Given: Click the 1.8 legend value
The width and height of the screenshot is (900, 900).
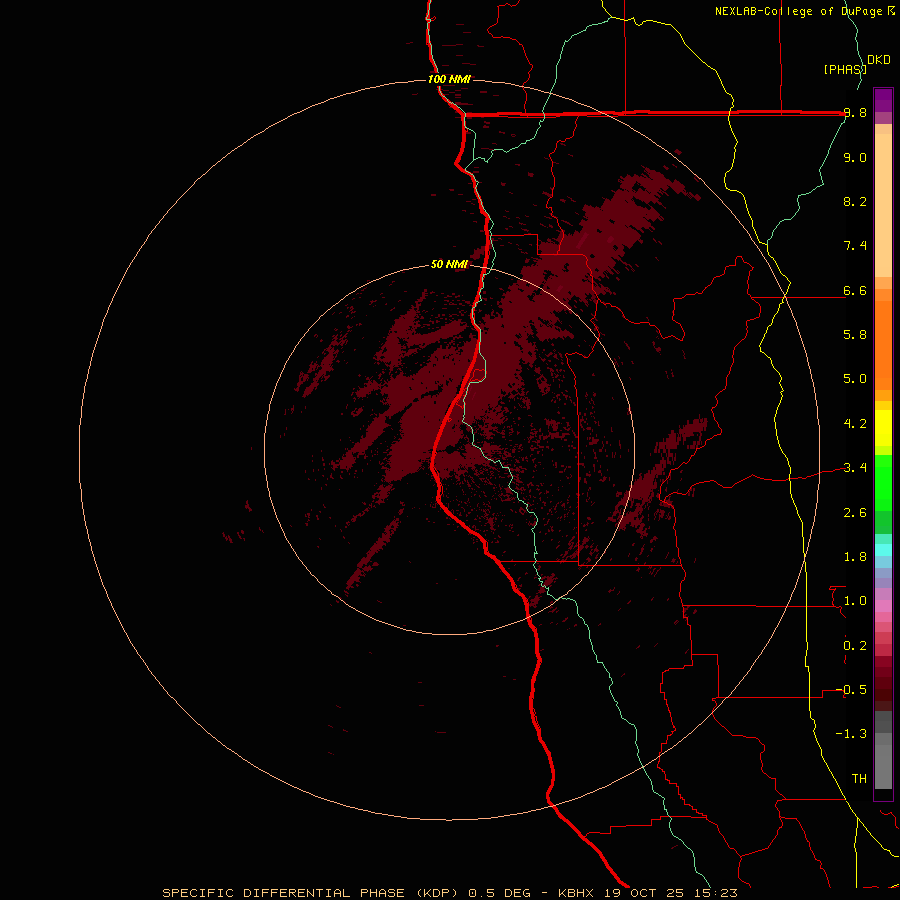Looking at the screenshot, I should click(855, 557).
